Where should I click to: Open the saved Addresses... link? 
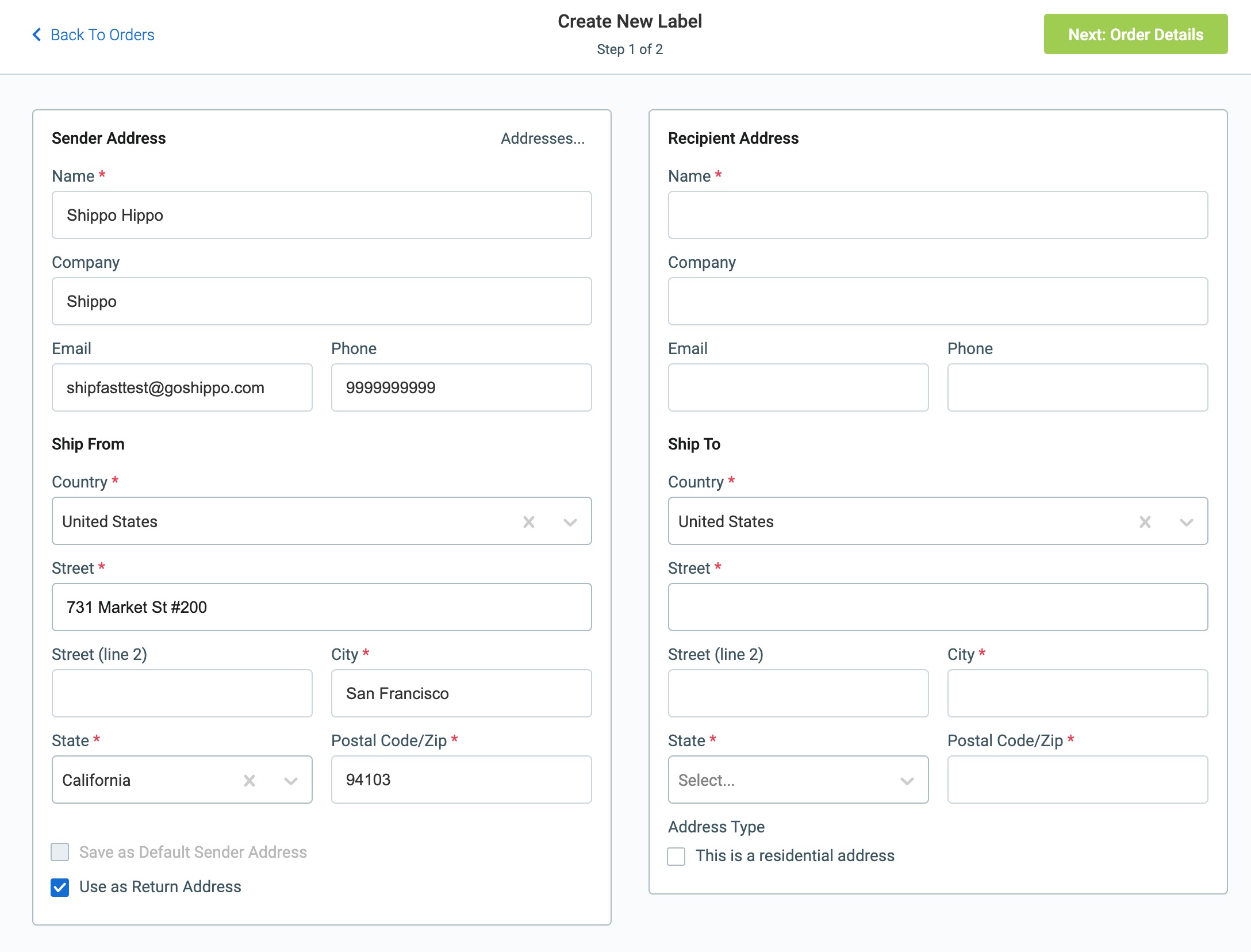click(x=543, y=138)
